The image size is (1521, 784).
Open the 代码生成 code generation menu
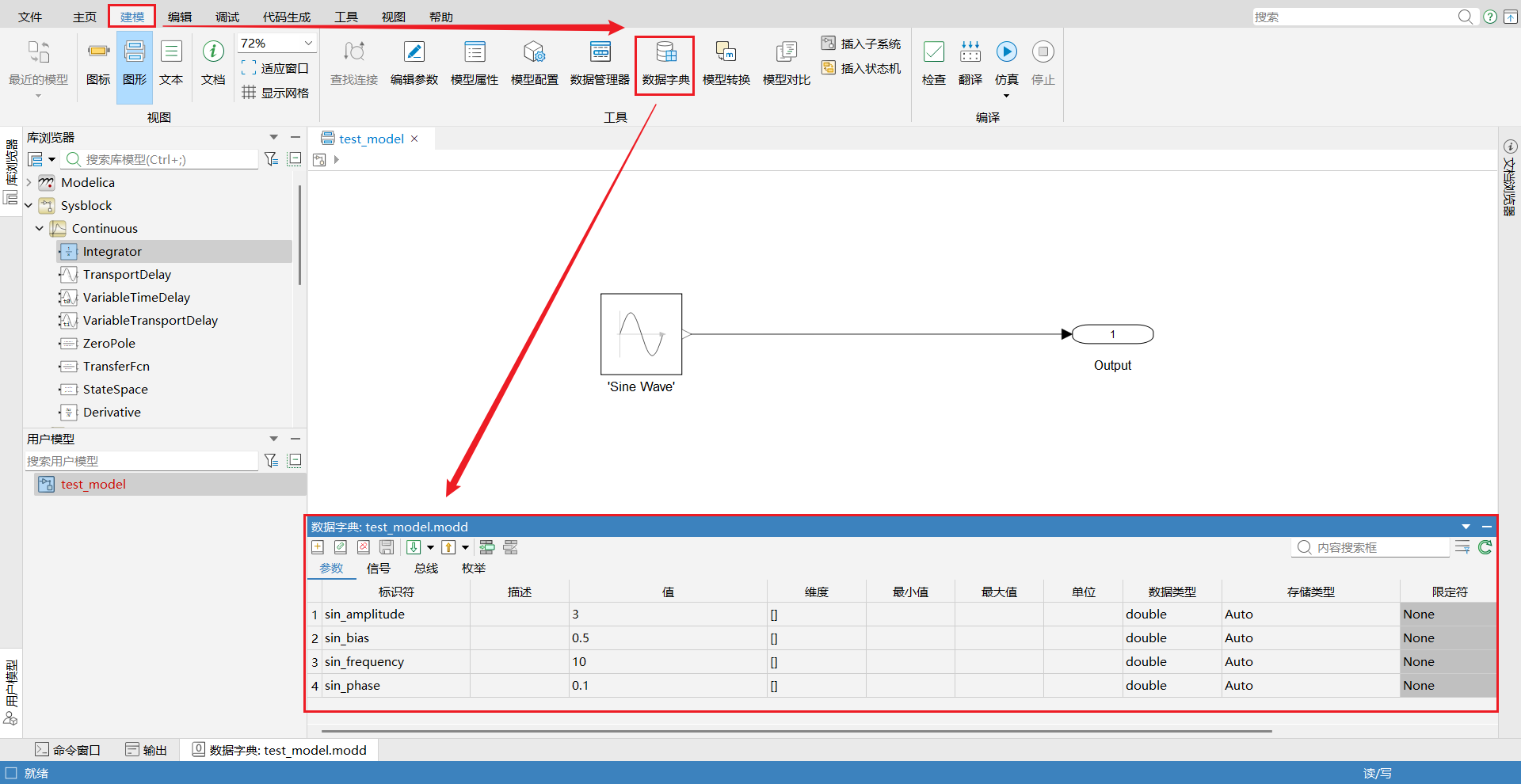(286, 17)
